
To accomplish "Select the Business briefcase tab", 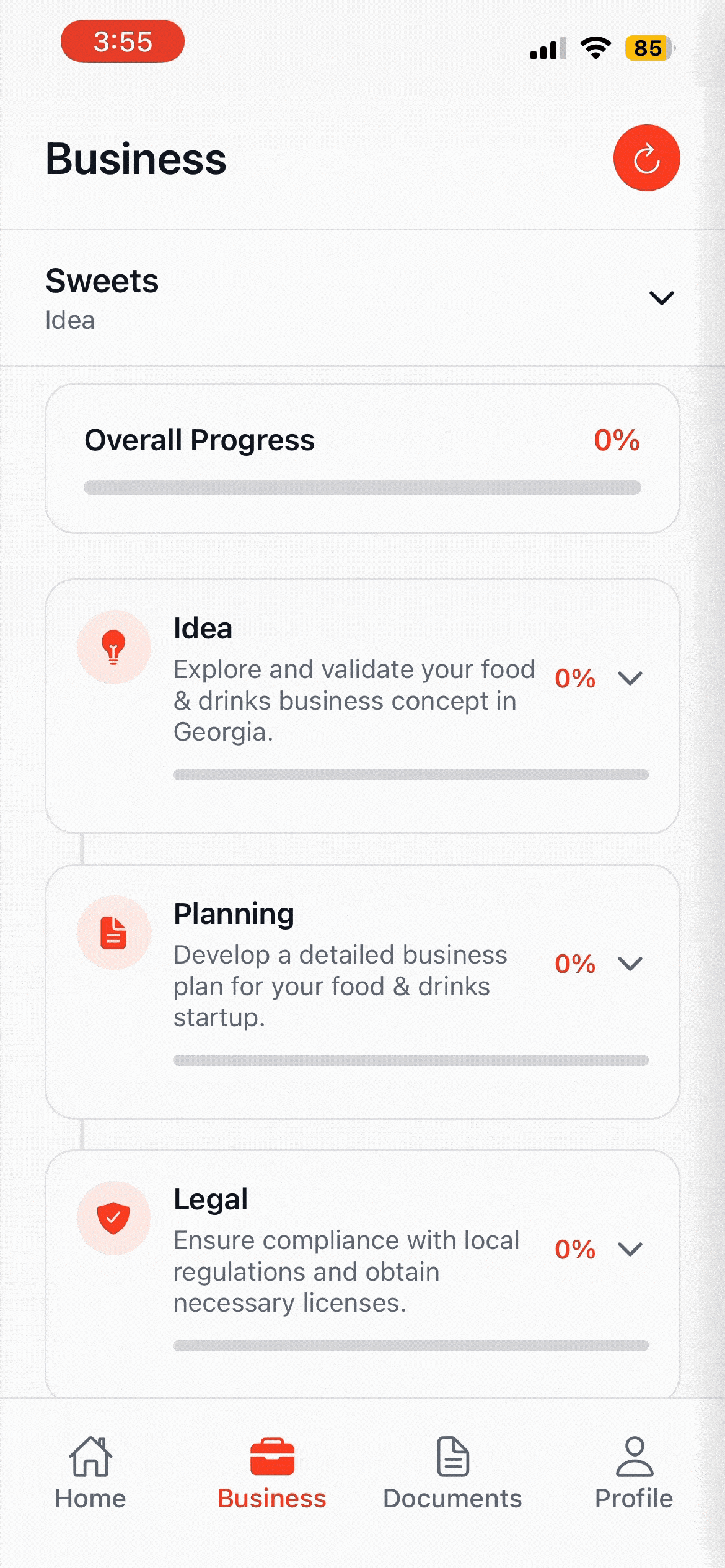I will tap(271, 1474).
